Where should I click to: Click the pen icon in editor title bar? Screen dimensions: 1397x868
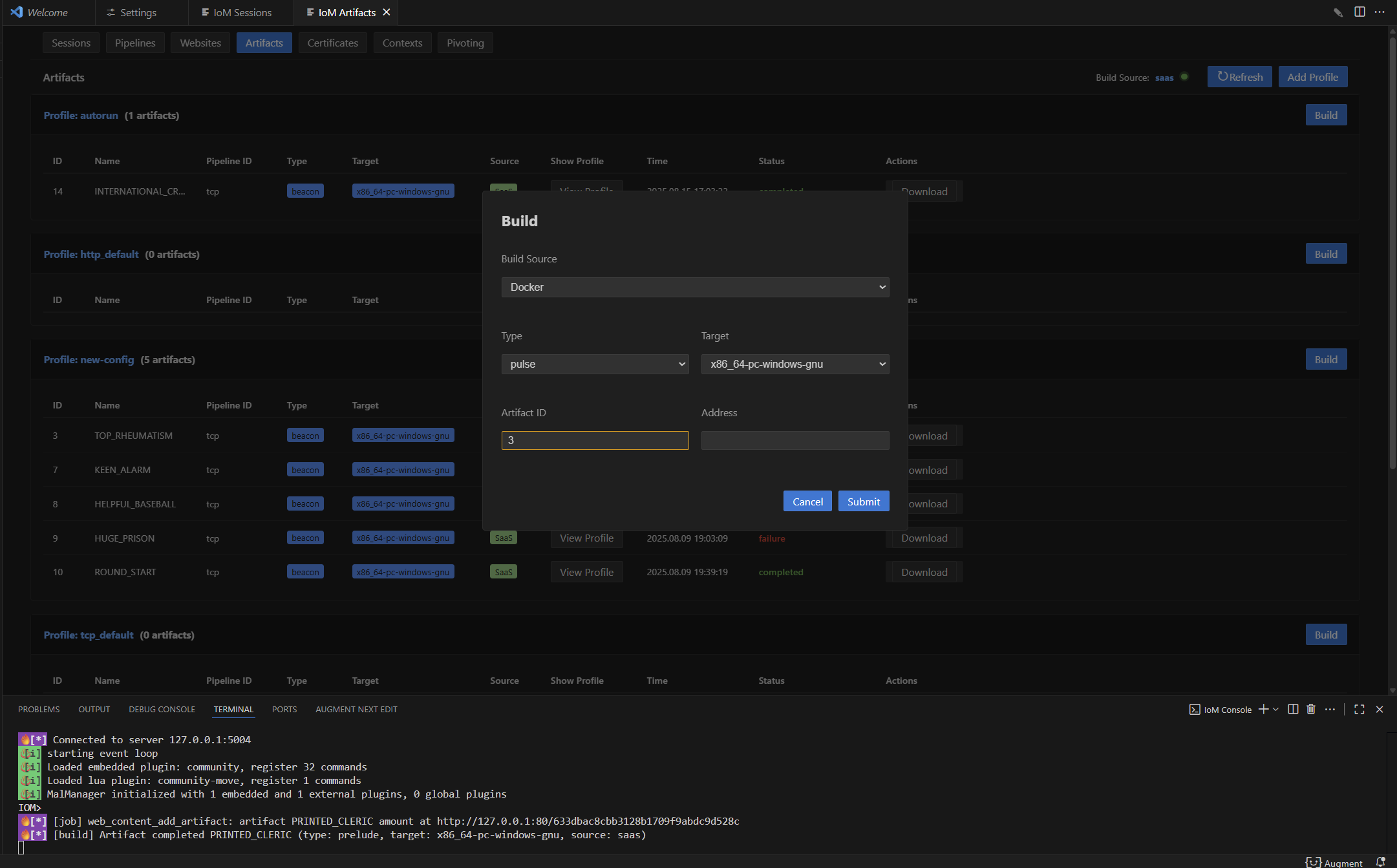(1338, 12)
